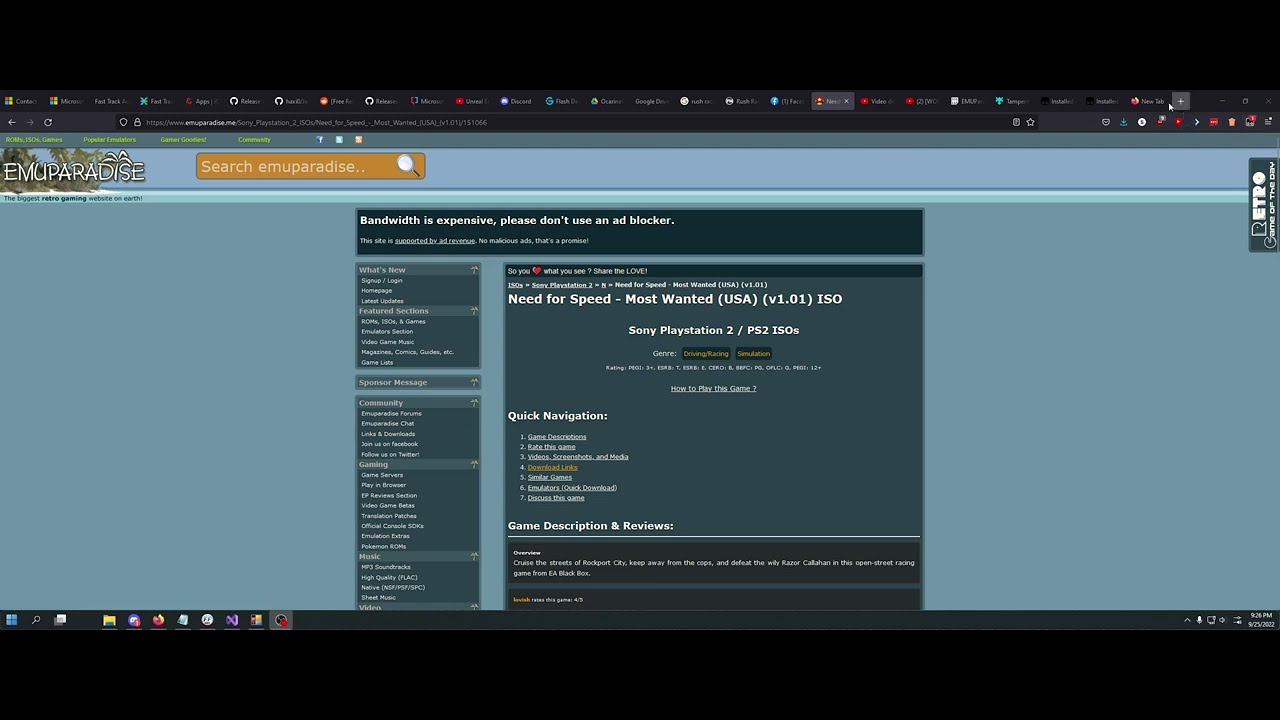Screen dimensions: 1280x720
Task: Show hidden tray icons chevron
Action: 1187,620
